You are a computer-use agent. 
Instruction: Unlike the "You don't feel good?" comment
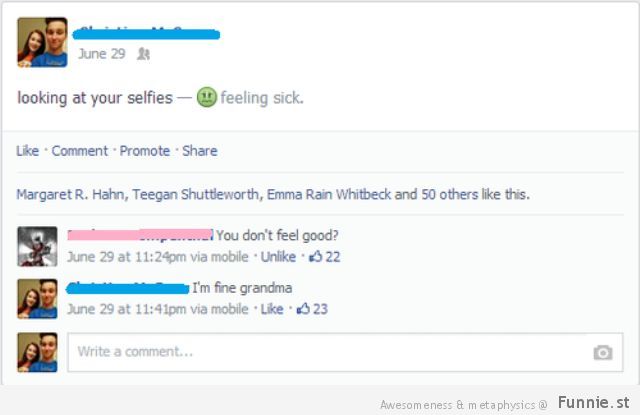coord(278,257)
